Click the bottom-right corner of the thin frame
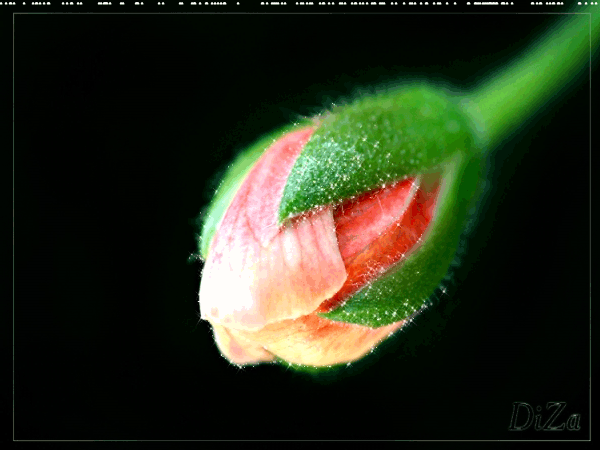This screenshot has height=450, width=600. tap(590, 440)
